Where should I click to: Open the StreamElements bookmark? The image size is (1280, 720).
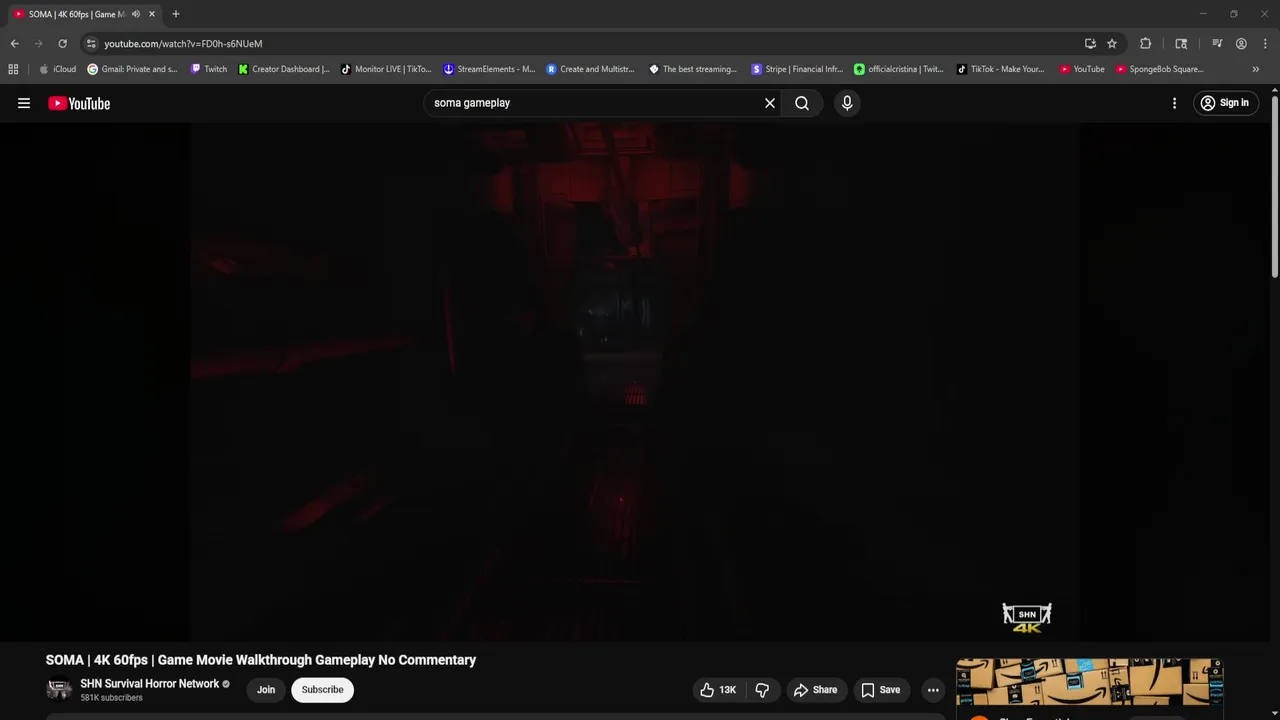[x=489, y=69]
